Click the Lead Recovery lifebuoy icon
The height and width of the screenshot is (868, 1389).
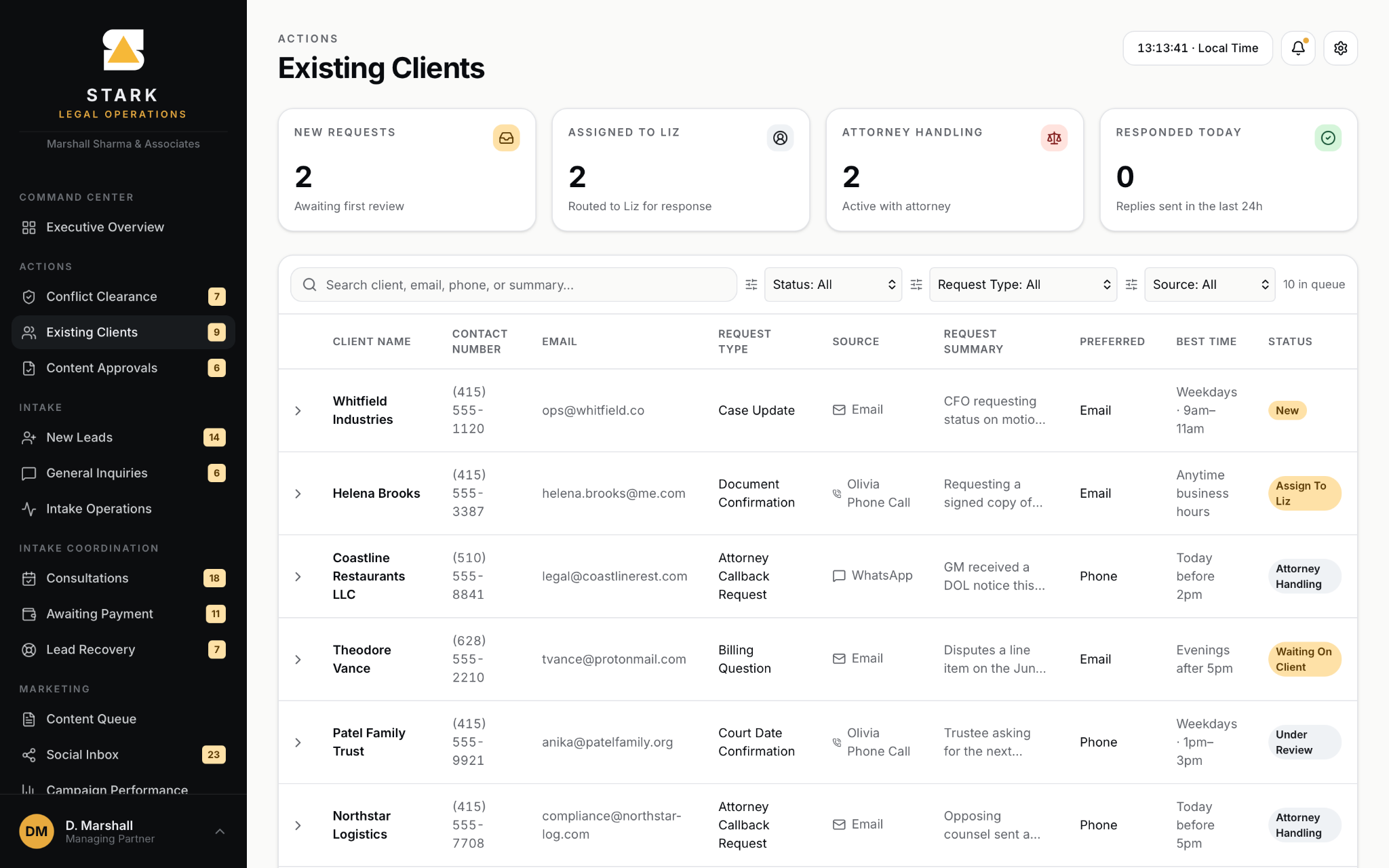click(28, 650)
